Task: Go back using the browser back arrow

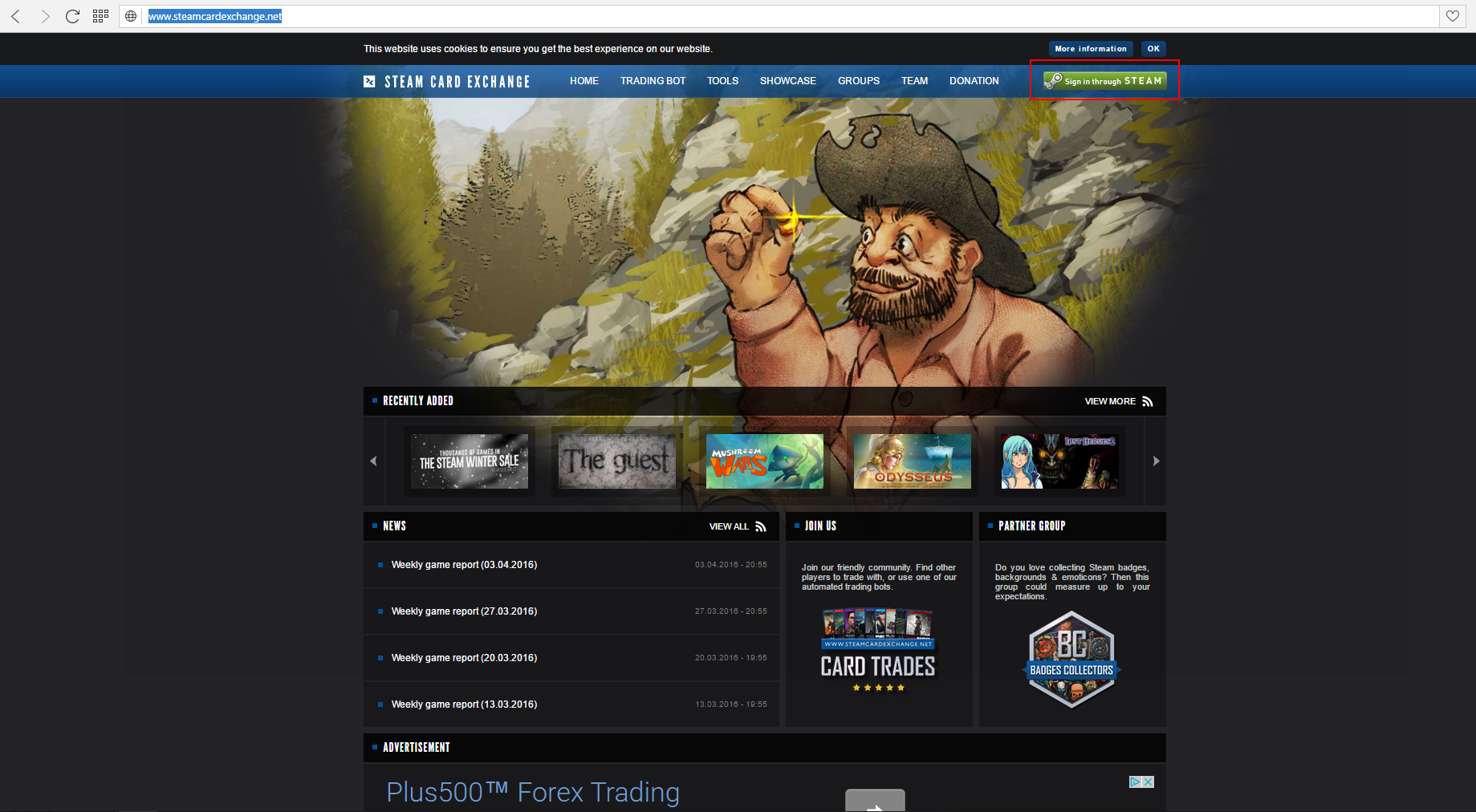Action: [16, 16]
